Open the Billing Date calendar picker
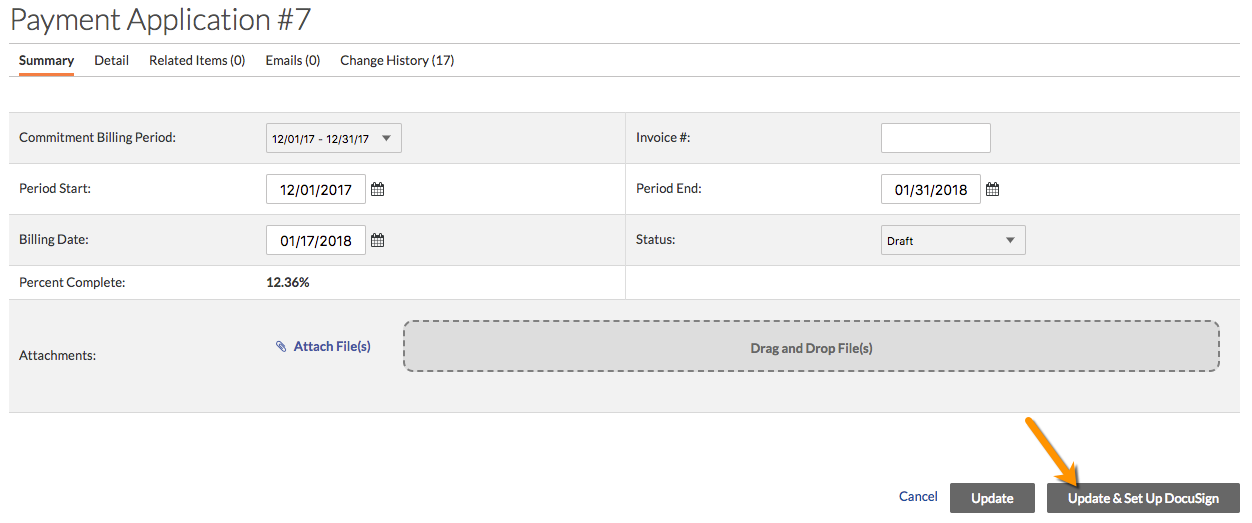Image resolution: width=1252 pixels, height=523 pixels. (378, 240)
